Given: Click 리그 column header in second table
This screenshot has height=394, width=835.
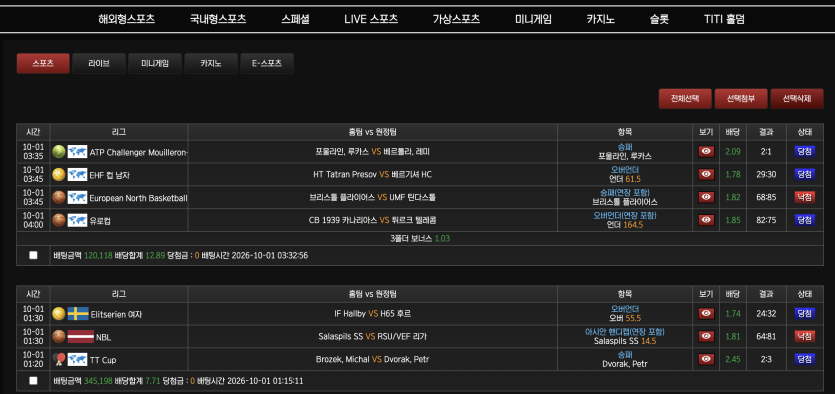Looking at the screenshot, I should pos(119,294).
